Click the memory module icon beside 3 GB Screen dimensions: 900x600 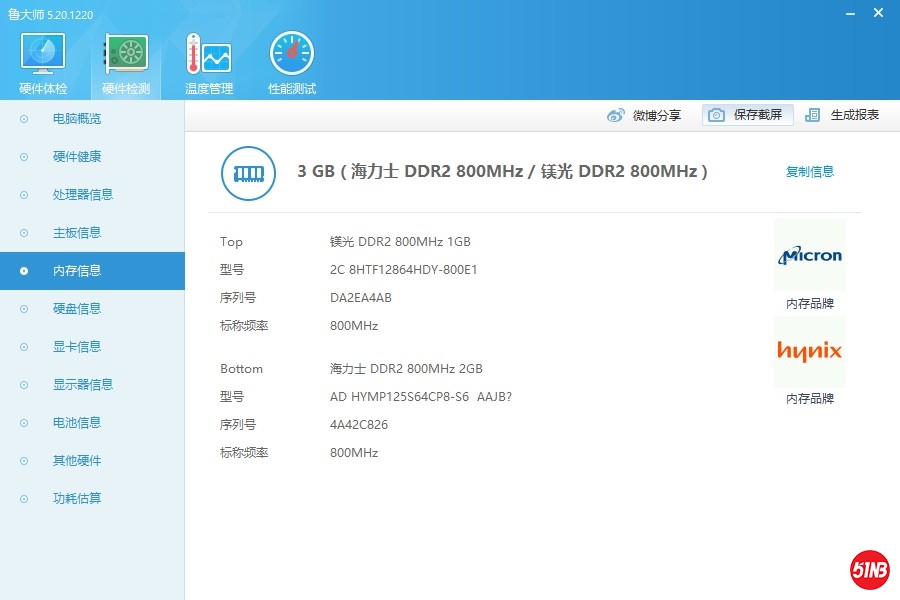click(x=247, y=173)
